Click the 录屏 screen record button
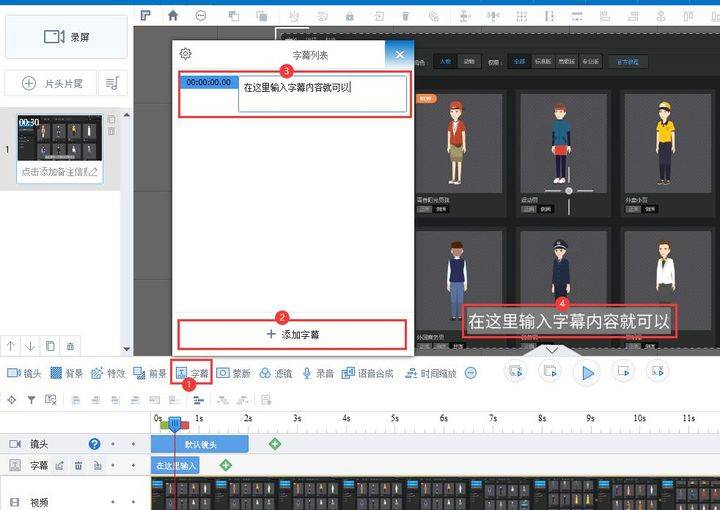Image resolution: width=720 pixels, height=510 pixels. coord(66,37)
